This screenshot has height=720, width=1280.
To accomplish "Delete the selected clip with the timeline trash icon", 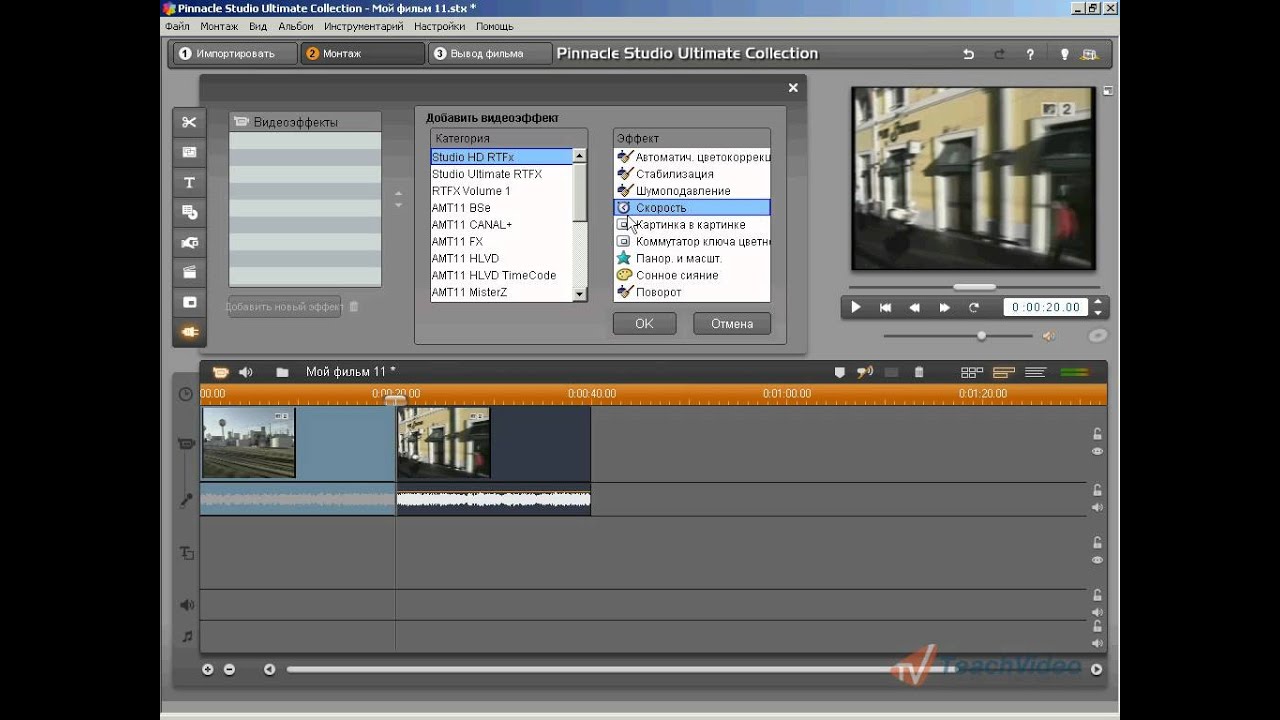I will [919, 372].
